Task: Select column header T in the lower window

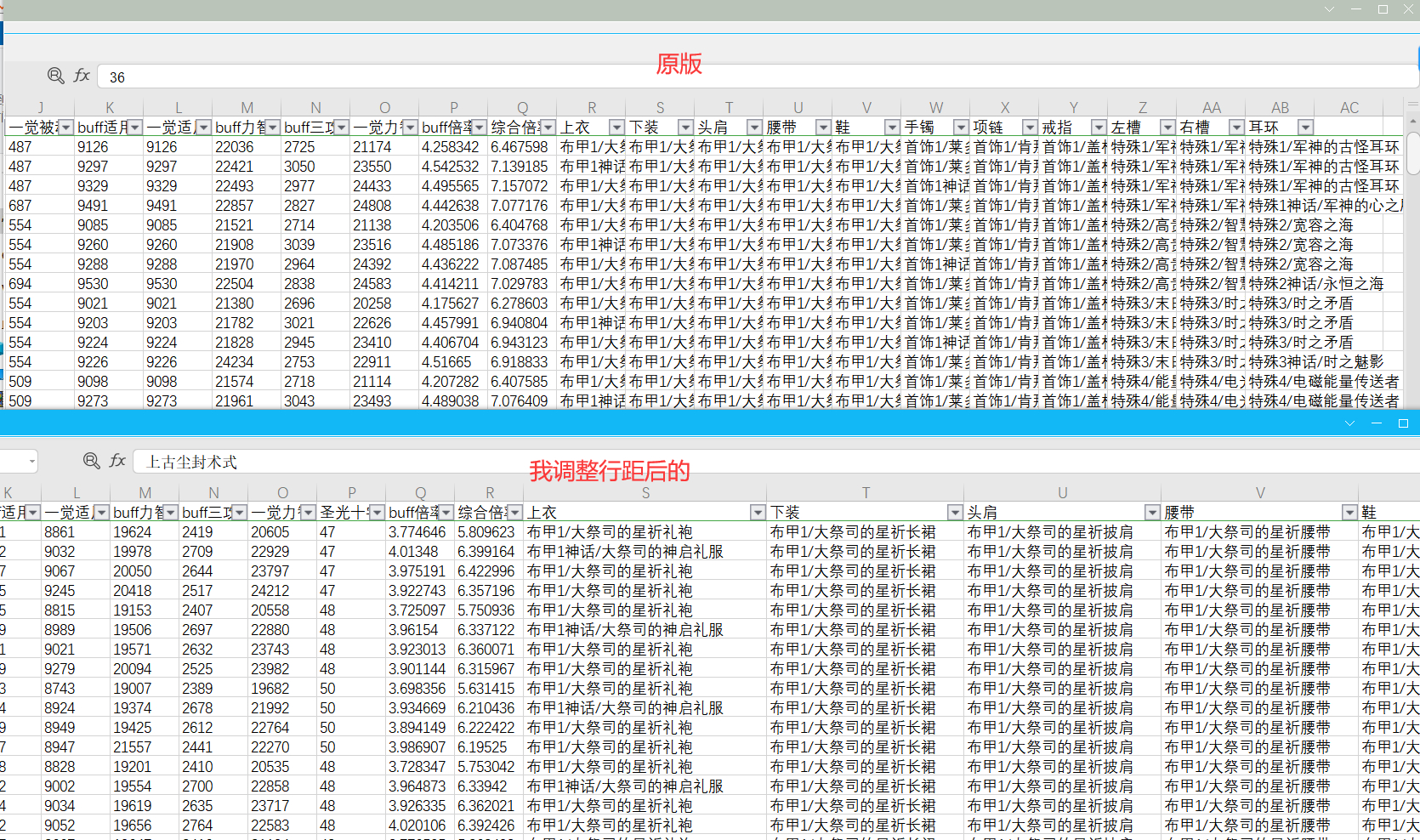Action: click(x=866, y=493)
